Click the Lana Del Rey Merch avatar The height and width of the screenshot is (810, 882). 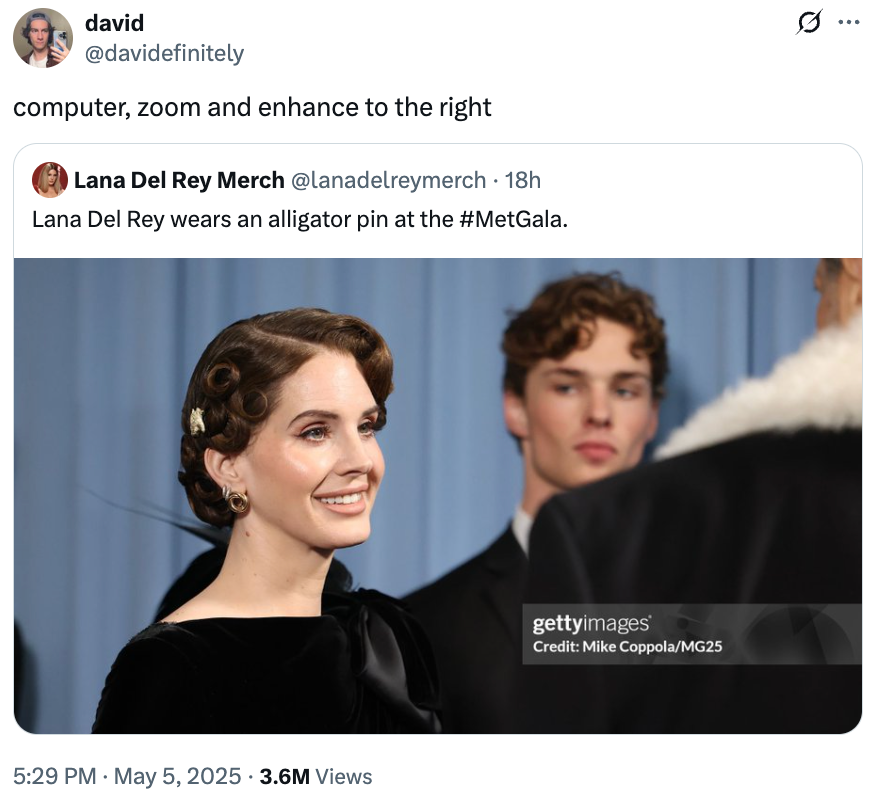coord(50,180)
